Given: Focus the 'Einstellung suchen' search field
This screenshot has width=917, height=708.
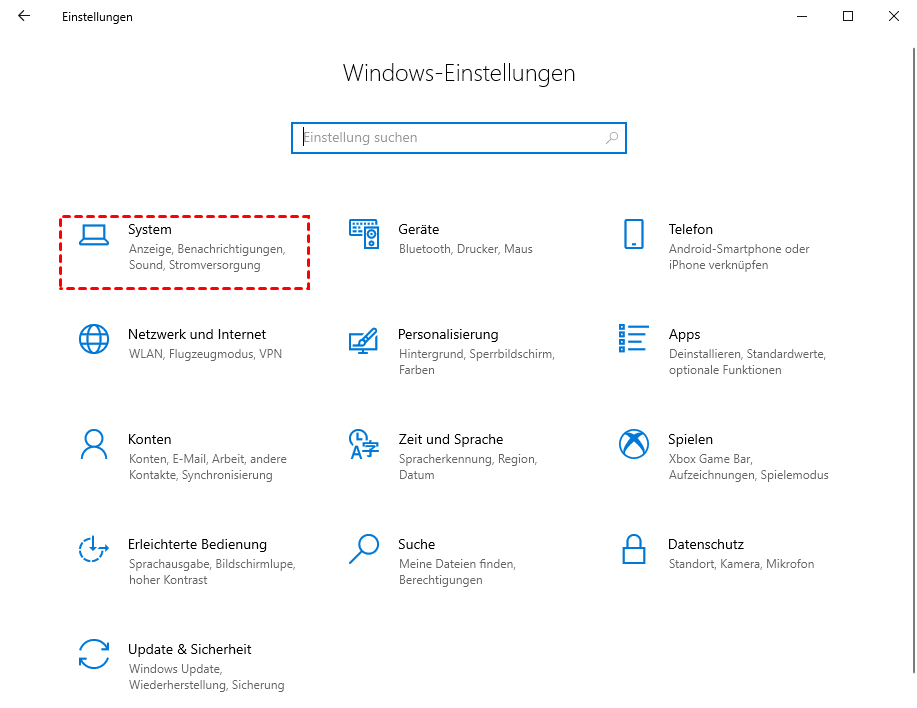Looking at the screenshot, I should (458, 138).
